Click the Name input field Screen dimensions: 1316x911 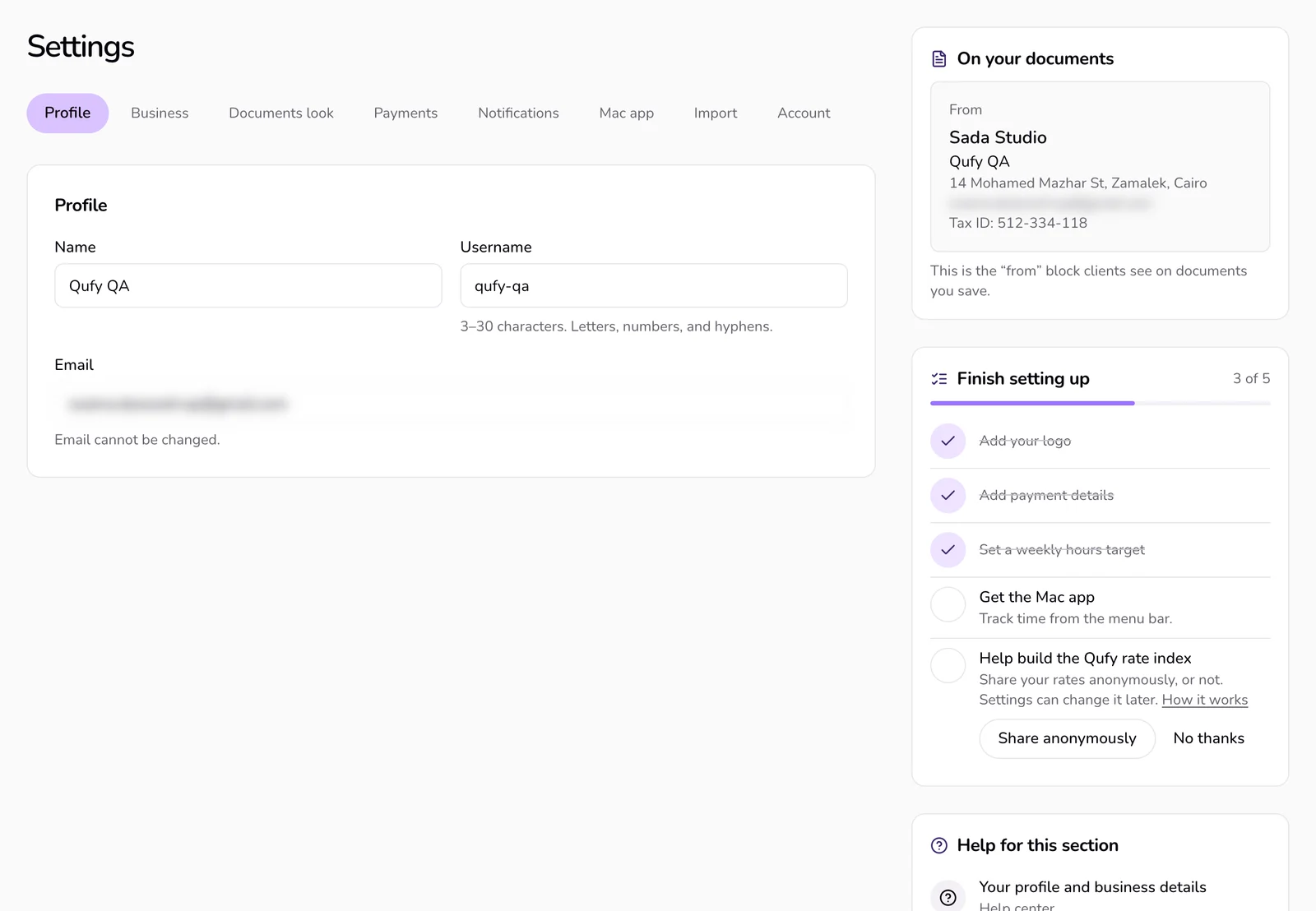click(x=248, y=285)
